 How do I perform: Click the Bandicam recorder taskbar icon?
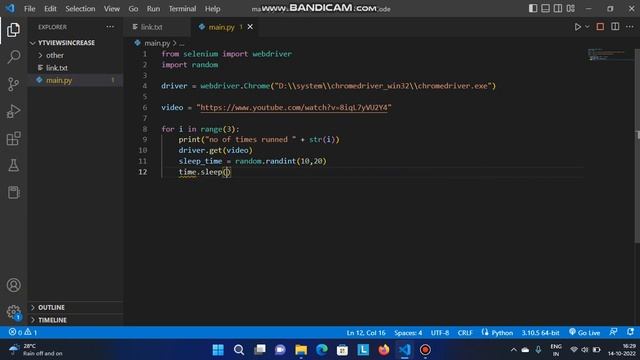[x=425, y=350]
